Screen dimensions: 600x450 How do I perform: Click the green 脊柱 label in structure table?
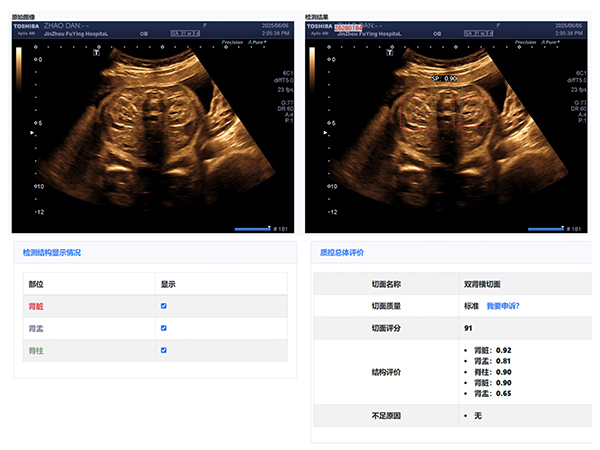pyautogui.click(x=35, y=350)
